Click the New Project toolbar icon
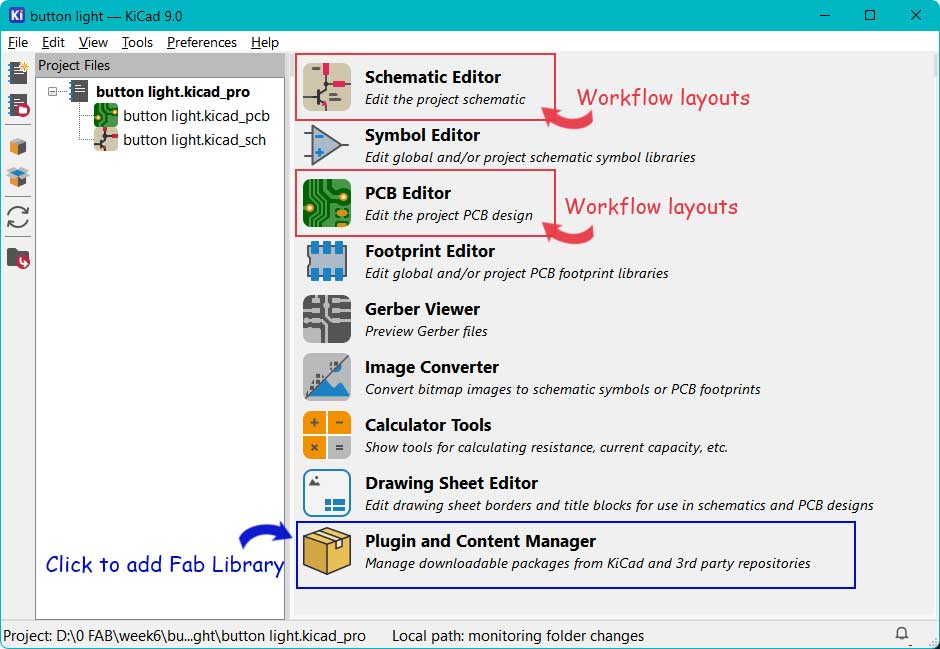 click(18, 73)
